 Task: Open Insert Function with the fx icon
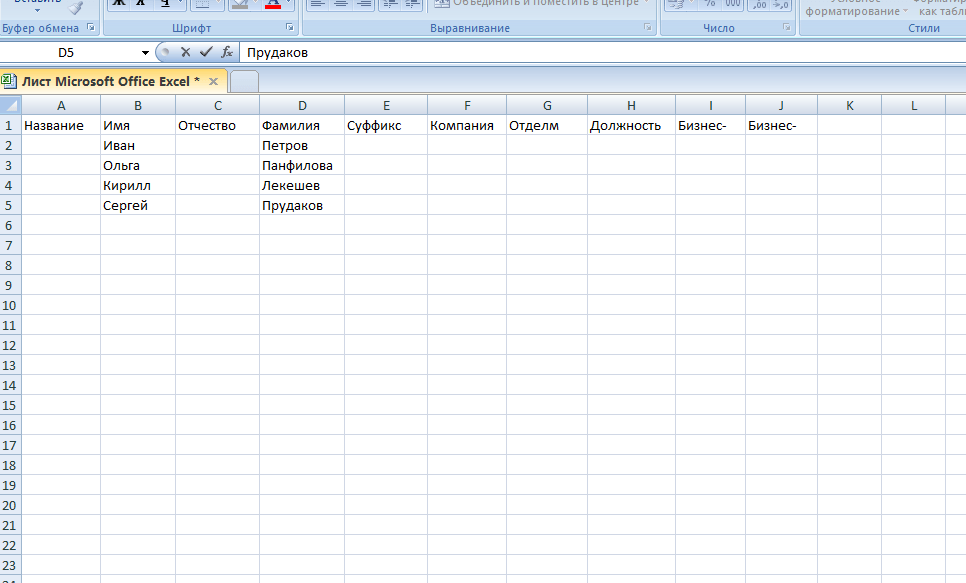[x=227, y=52]
